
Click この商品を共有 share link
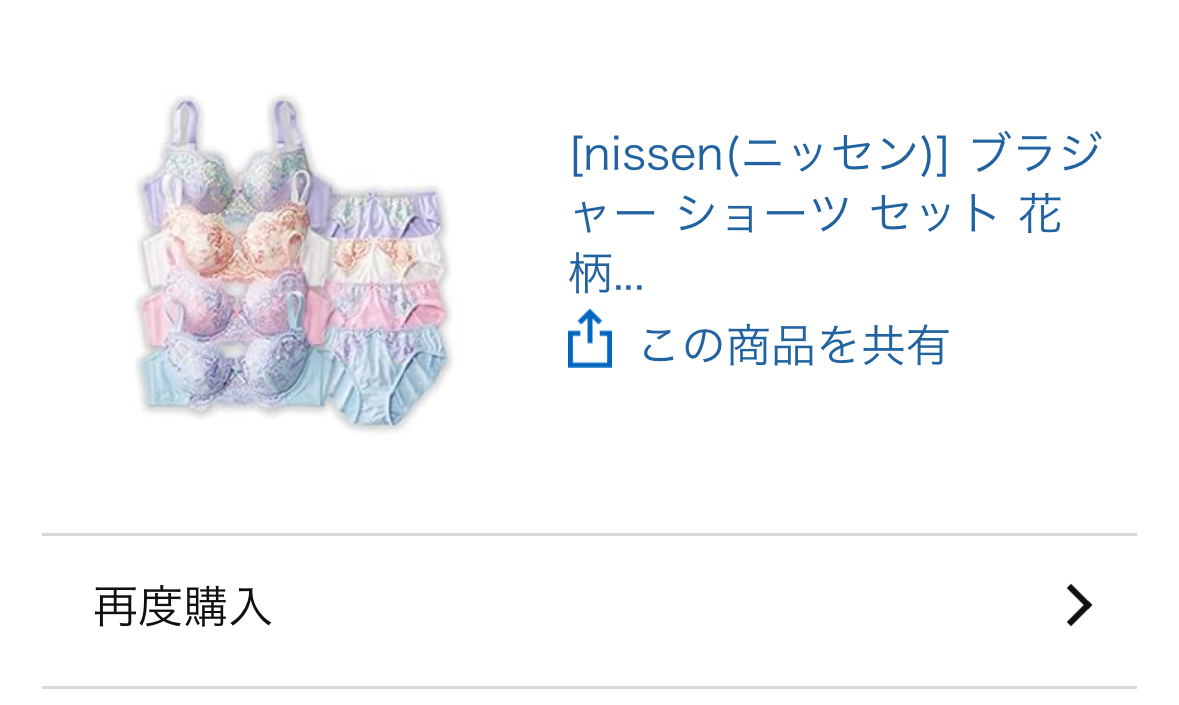pyautogui.click(x=794, y=345)
